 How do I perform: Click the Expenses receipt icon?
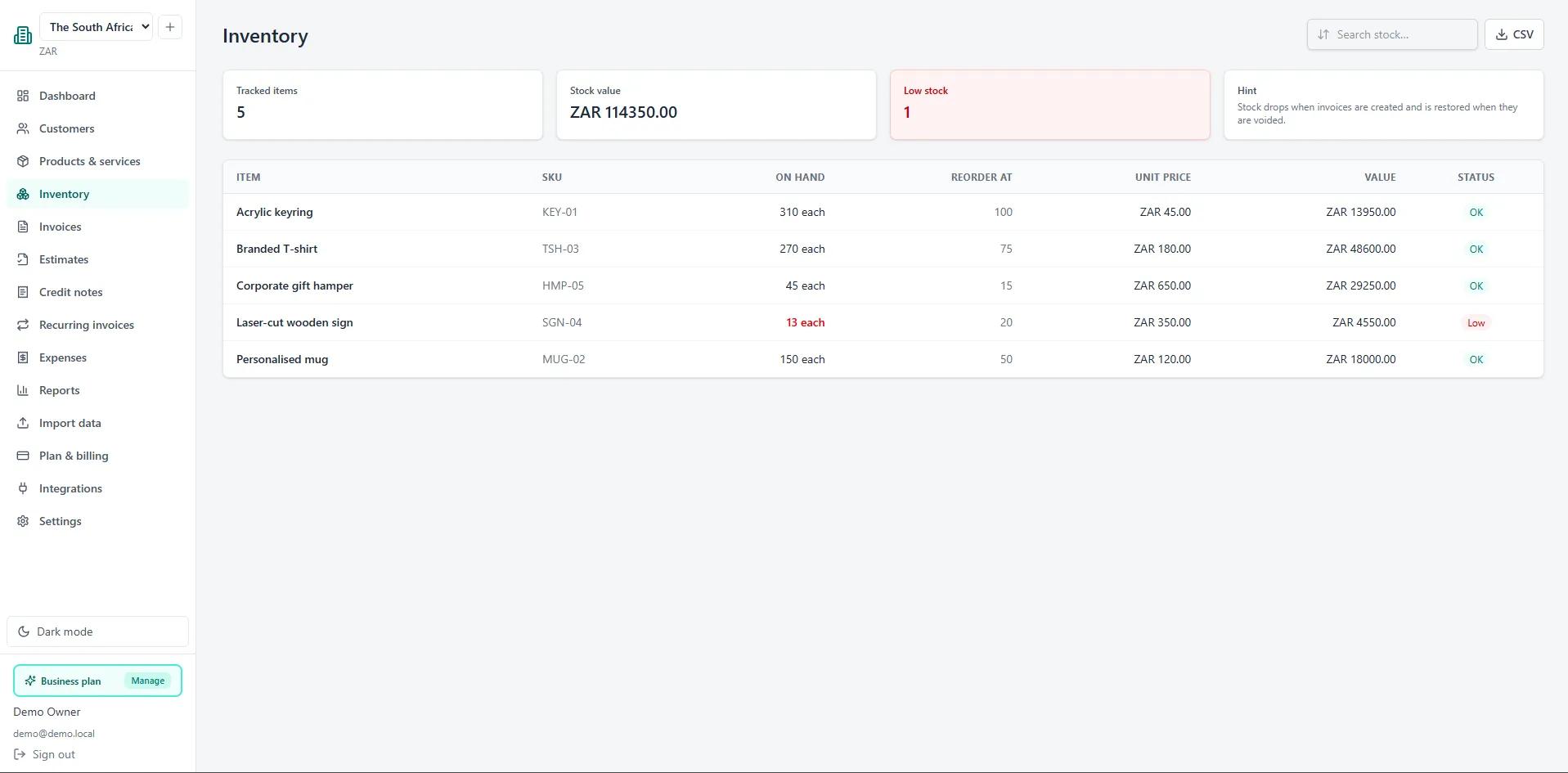[x=23, y=357]
